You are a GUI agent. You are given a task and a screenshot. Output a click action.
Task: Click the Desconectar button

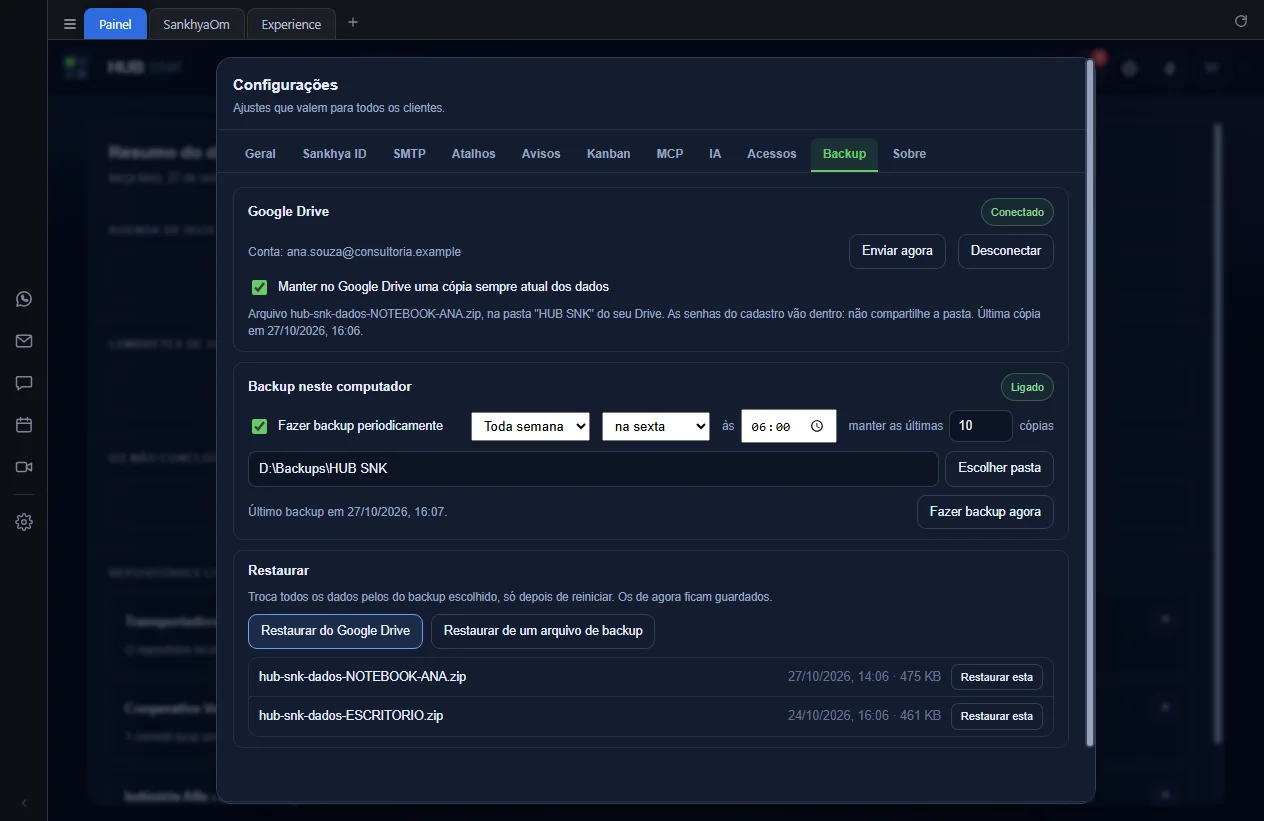tap(1006, 251)
